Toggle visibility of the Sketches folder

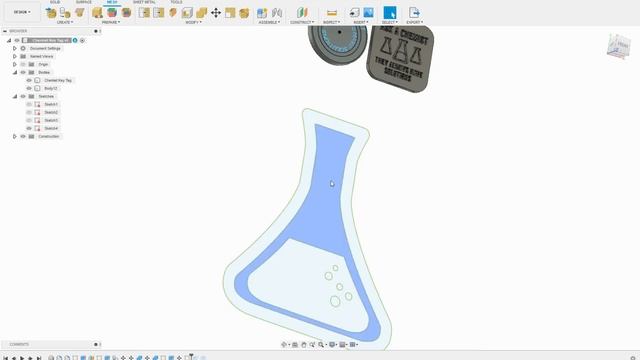(x=23, y=96)
